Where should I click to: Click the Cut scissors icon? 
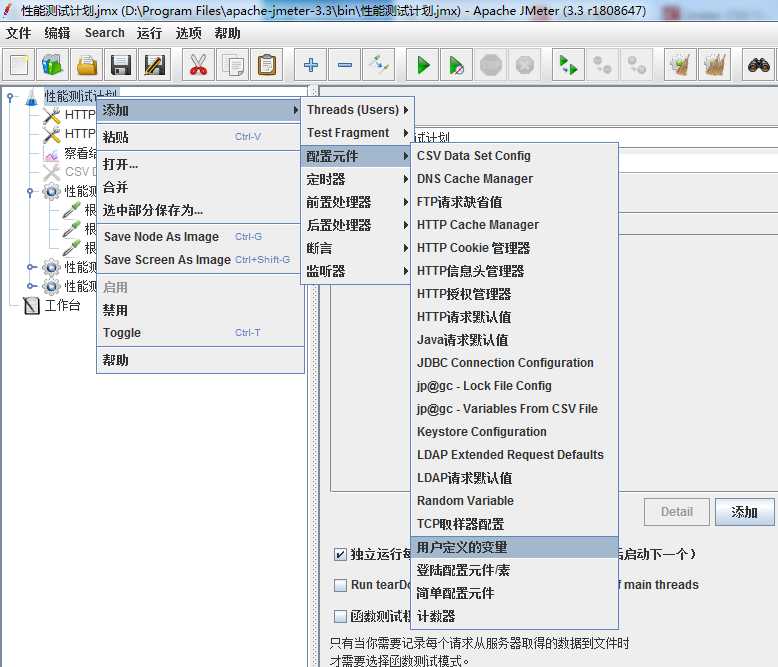(x=198, y=65)
